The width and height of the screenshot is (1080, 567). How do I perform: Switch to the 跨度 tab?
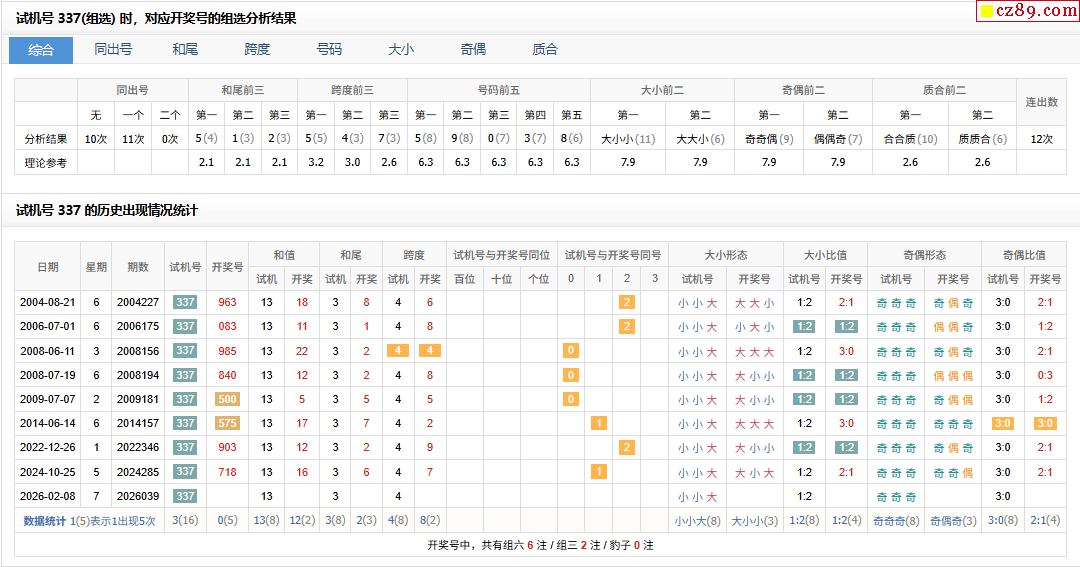257,50
